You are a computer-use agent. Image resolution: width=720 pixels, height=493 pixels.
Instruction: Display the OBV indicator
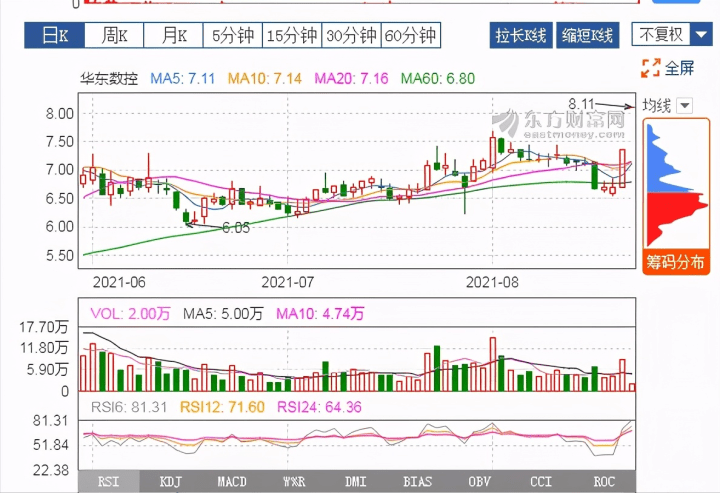(x=480, y=481)
